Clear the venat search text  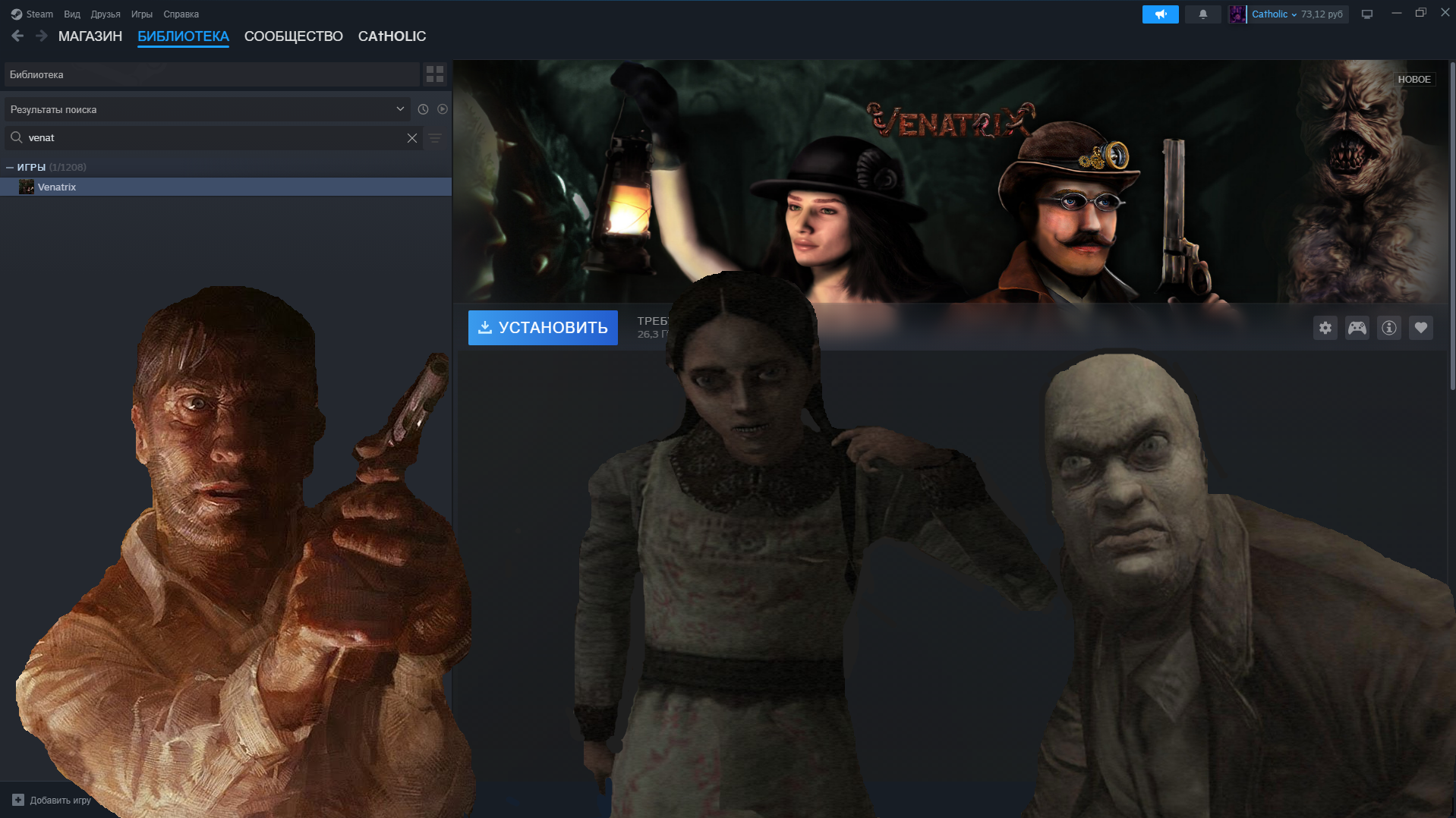pos(412,138)
